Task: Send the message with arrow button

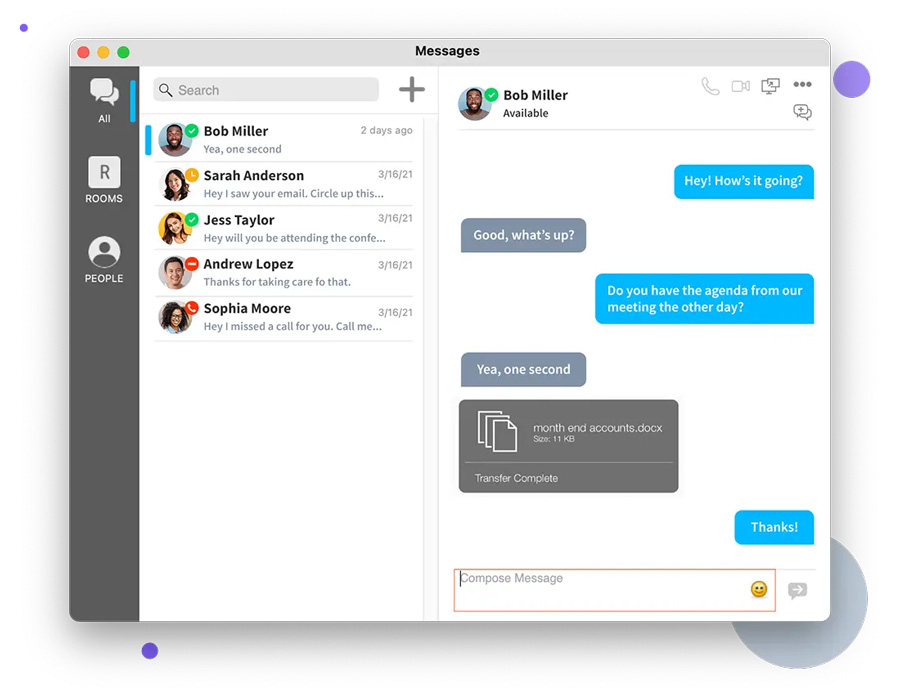Action: click(x=797, y=590)
